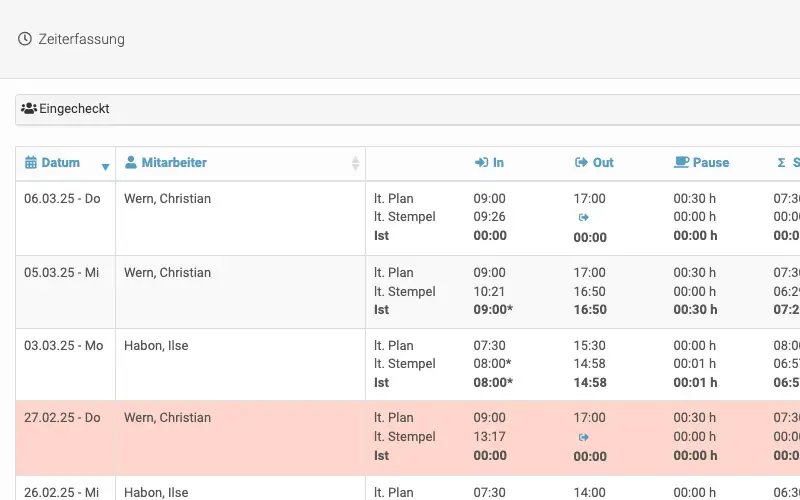Click the sign-out icon in the Out header
Viewport: 800px width, 500px height.
[581, 163]
